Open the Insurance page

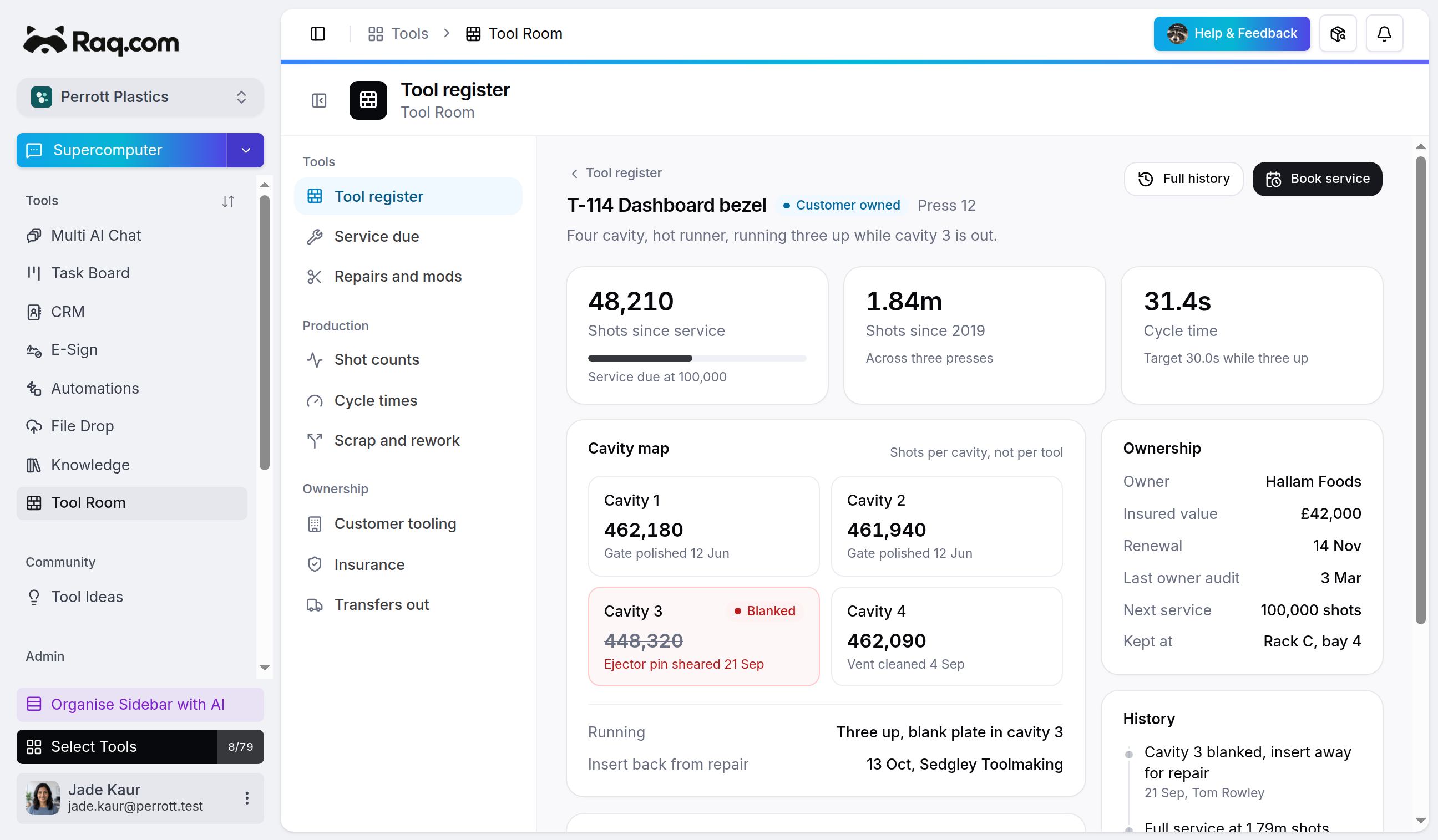click(x=408, y=564)
